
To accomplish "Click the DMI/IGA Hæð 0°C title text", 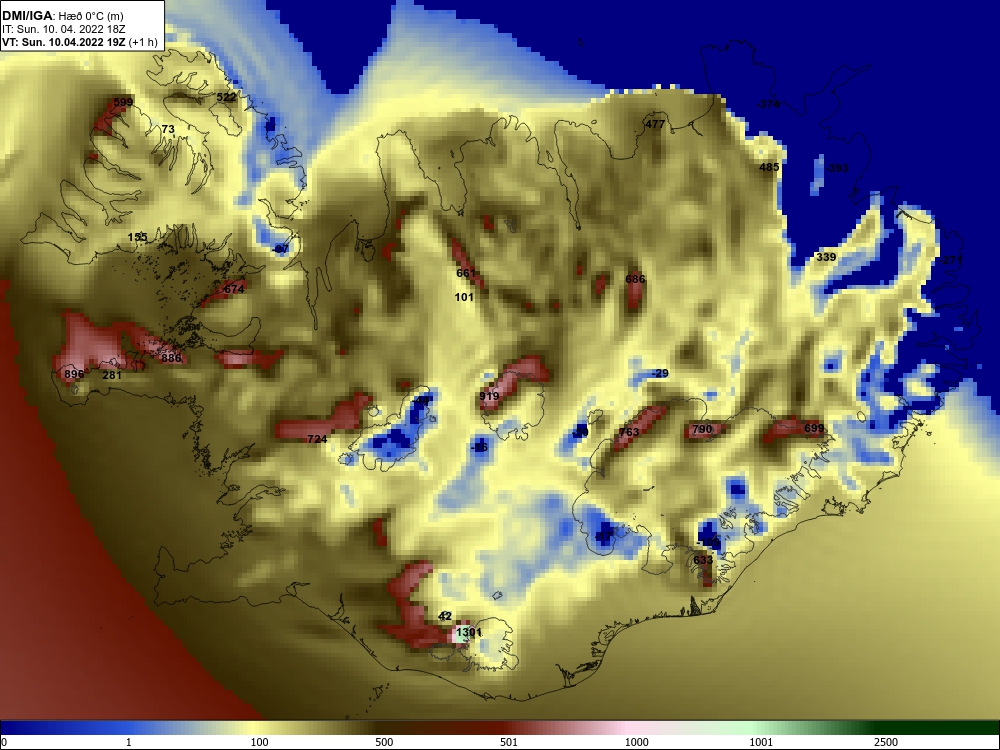I will 62,16.
